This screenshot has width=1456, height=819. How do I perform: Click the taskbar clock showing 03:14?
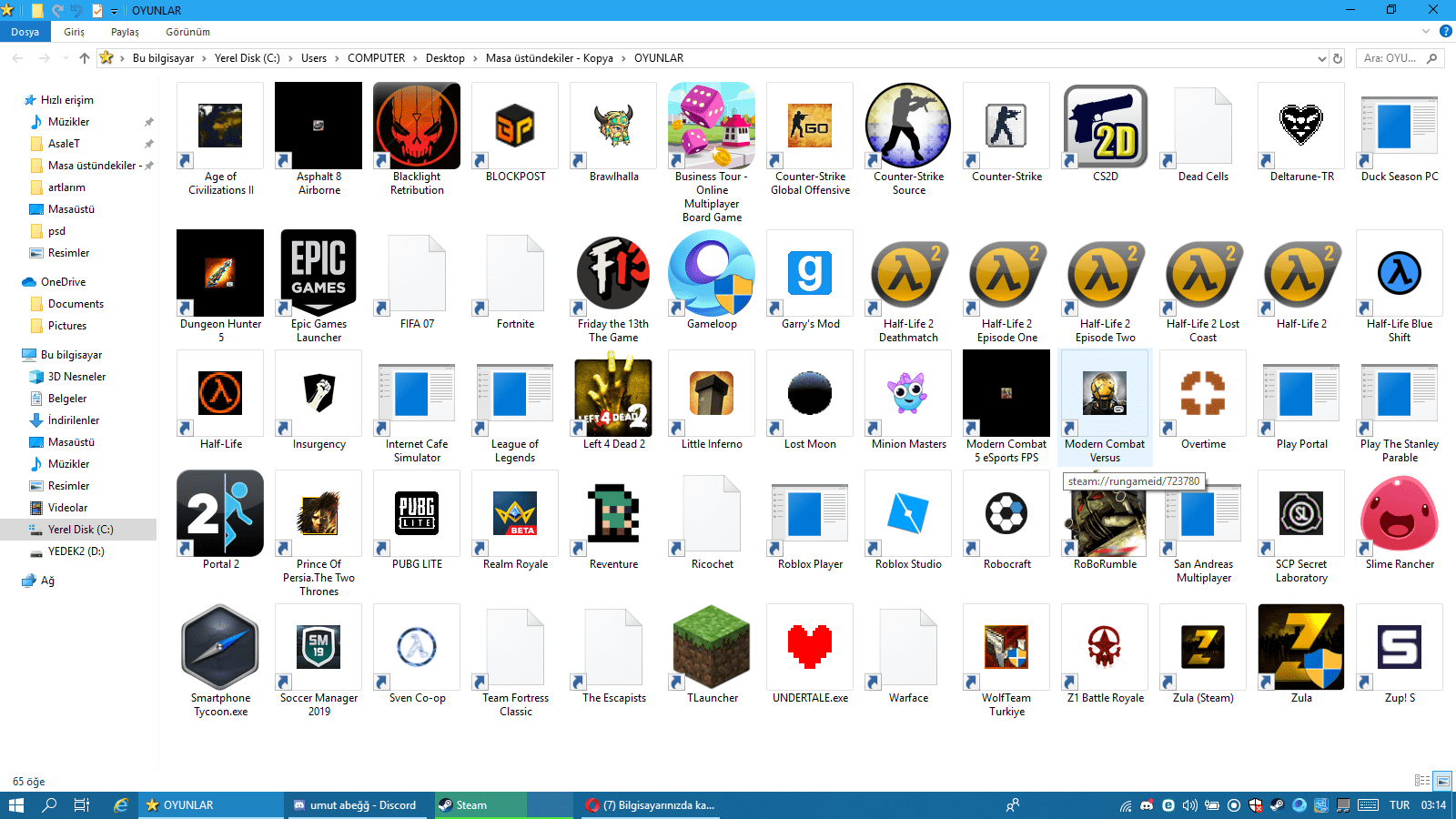pyautogui.click(x=1433, y=805)
